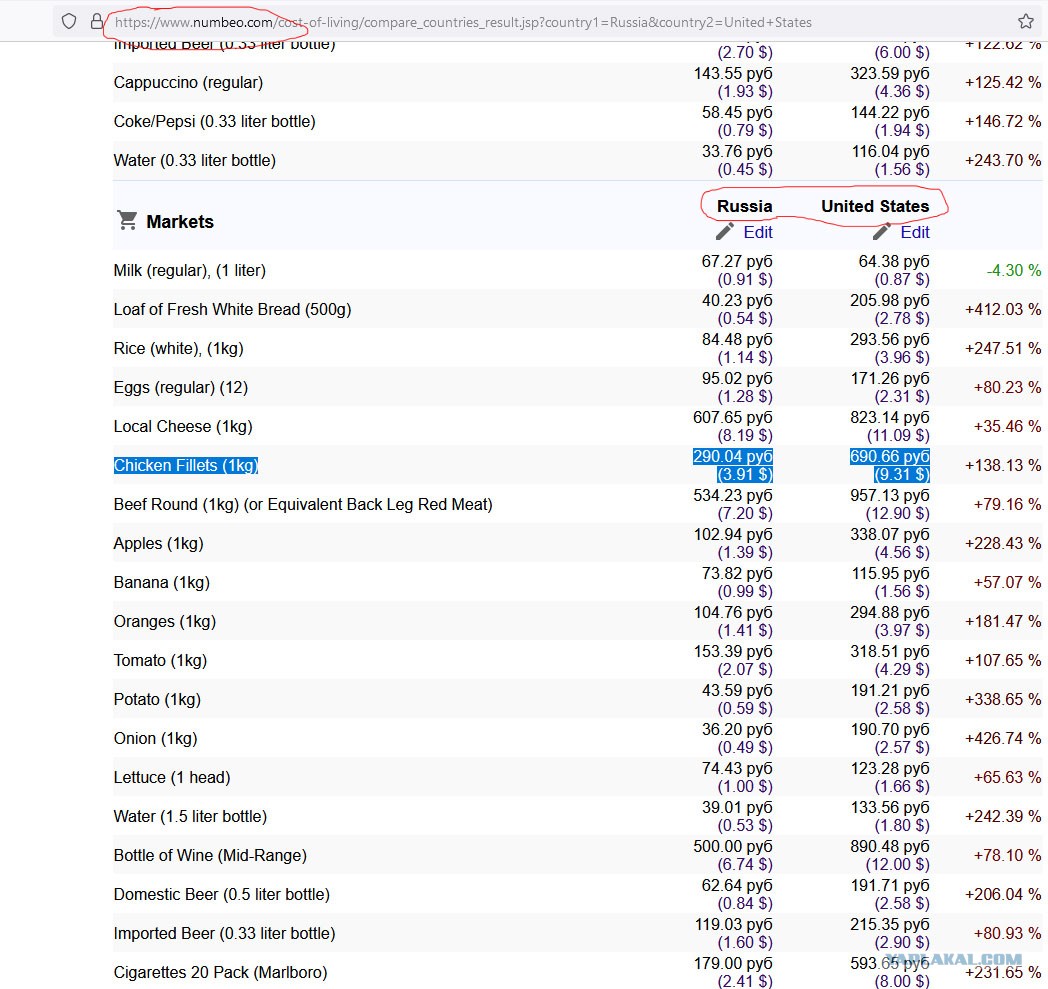Select the 500.00 руб wine price
Viewport: 1048px width, 989px height.
[733, 846]
